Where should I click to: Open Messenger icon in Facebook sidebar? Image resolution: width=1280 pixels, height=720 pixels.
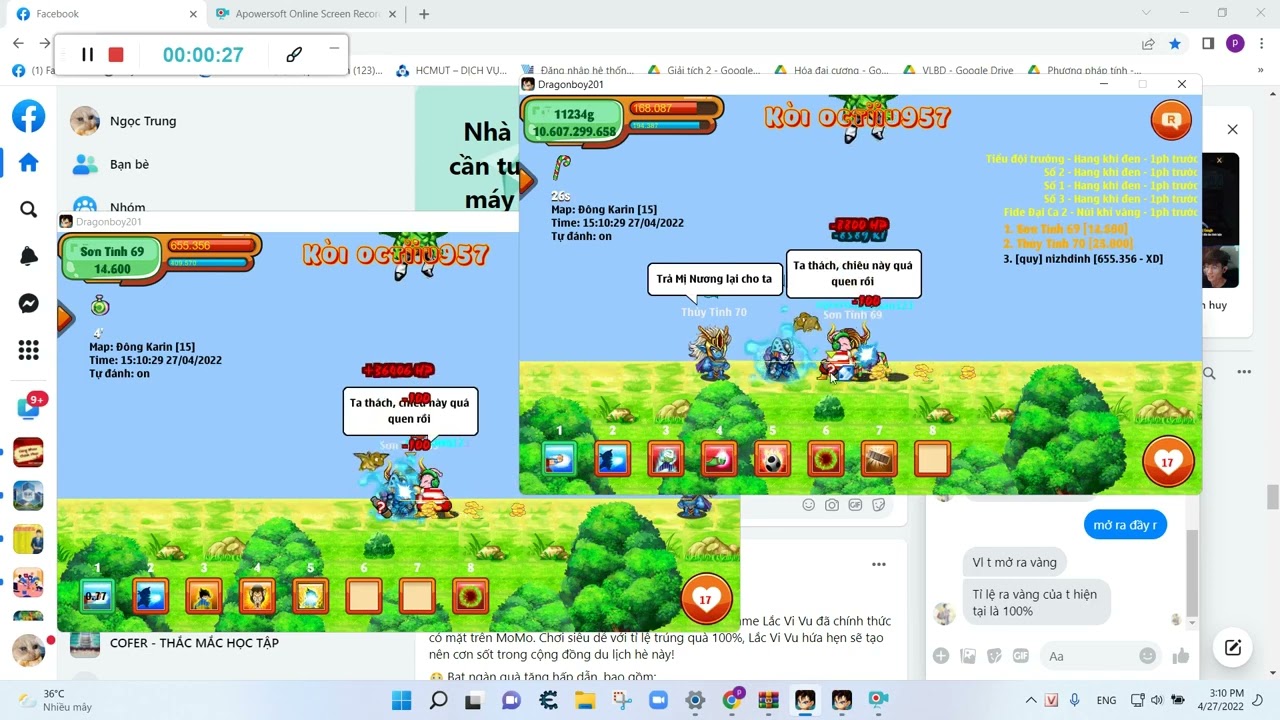28,304
